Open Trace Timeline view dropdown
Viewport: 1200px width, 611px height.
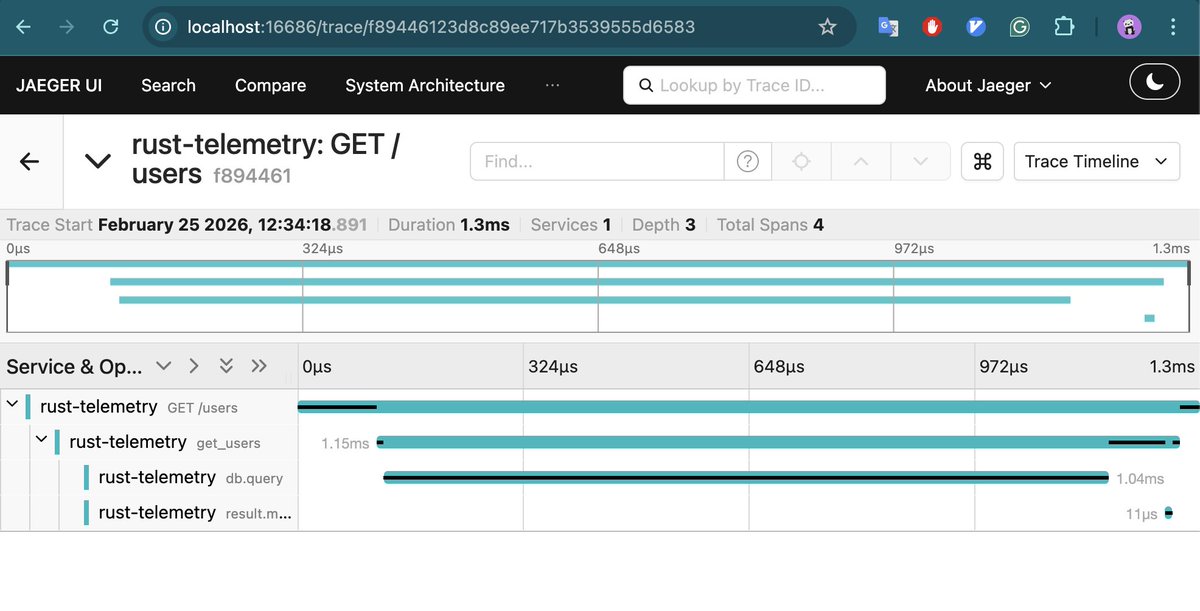click(x=1097, y=161)
